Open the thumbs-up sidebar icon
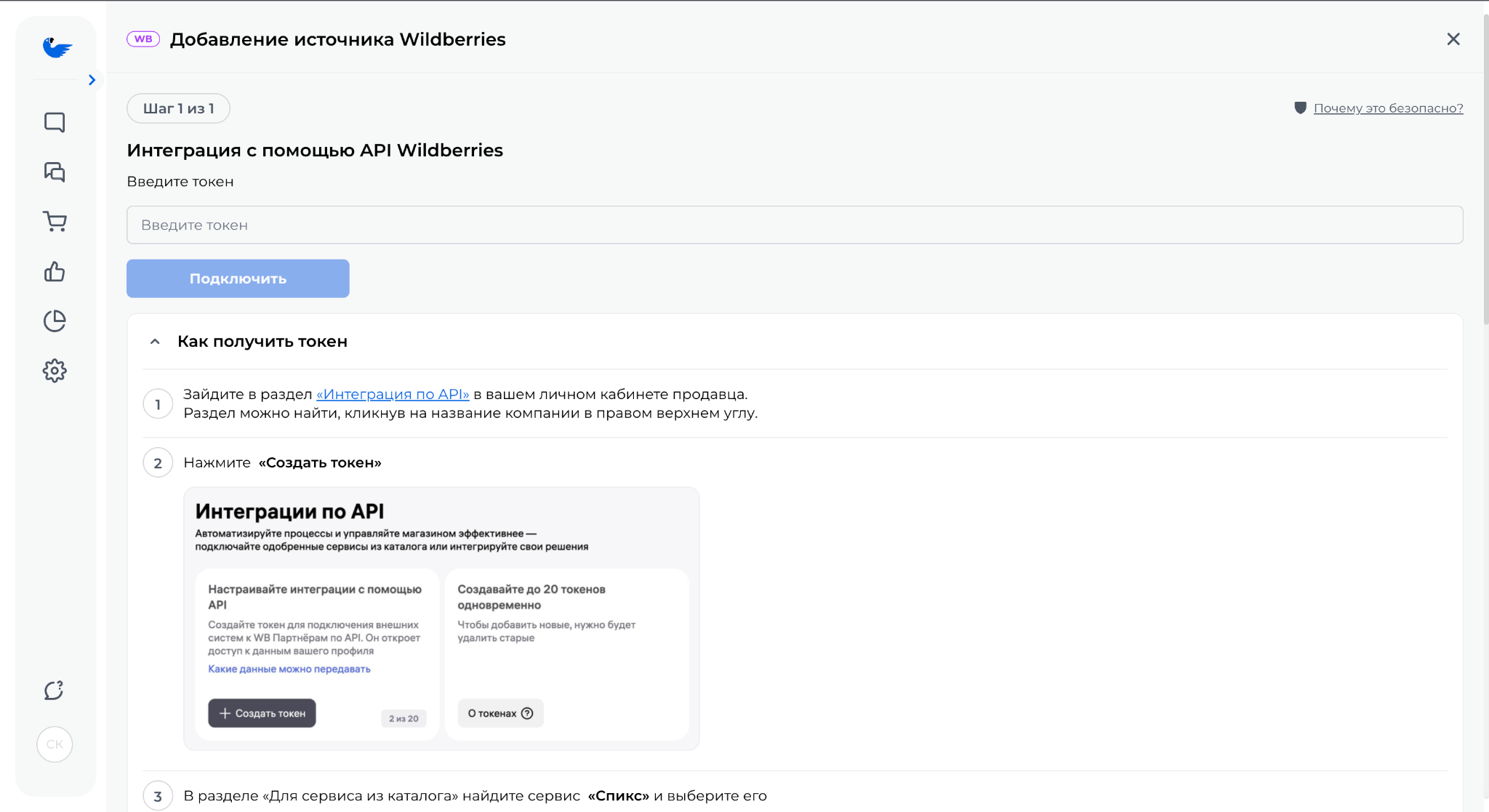The image size is (1489, 812). click(55, 271)
